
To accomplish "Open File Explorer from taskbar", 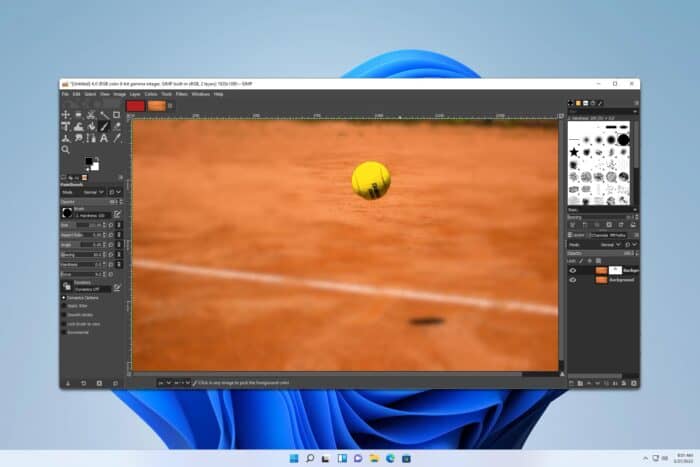I will coord(374,459).
